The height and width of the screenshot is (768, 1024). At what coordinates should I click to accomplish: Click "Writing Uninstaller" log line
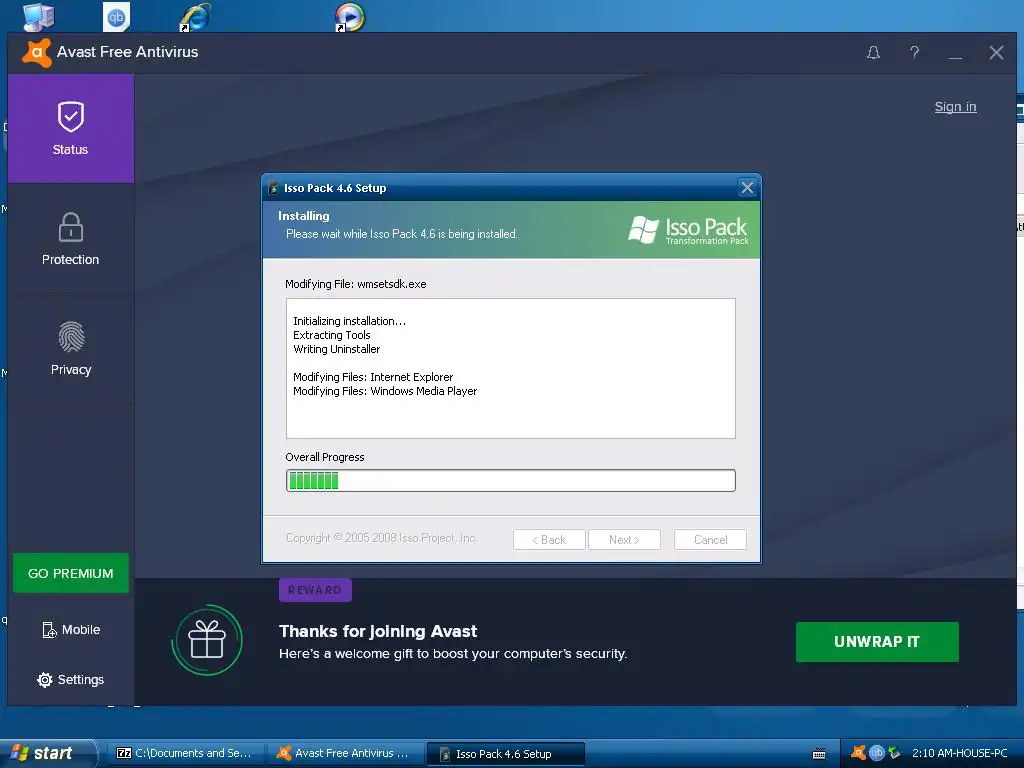pos(336,349)
